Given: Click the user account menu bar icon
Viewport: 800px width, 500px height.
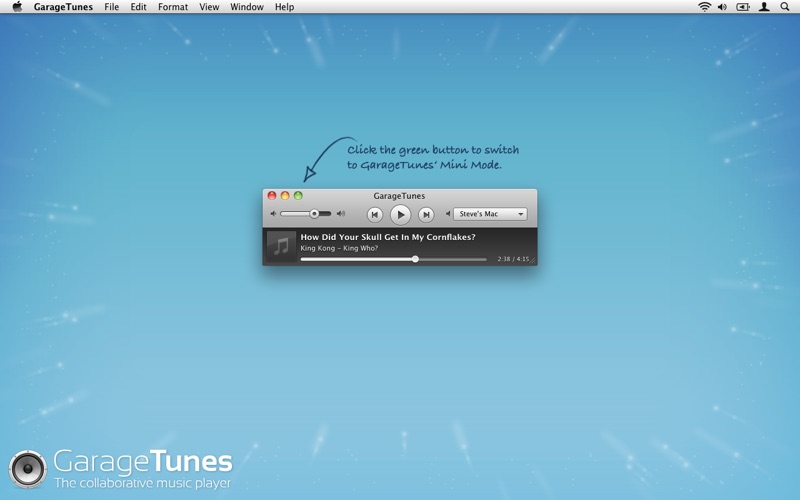Looking at the screenshot, I should click(764, 7).
